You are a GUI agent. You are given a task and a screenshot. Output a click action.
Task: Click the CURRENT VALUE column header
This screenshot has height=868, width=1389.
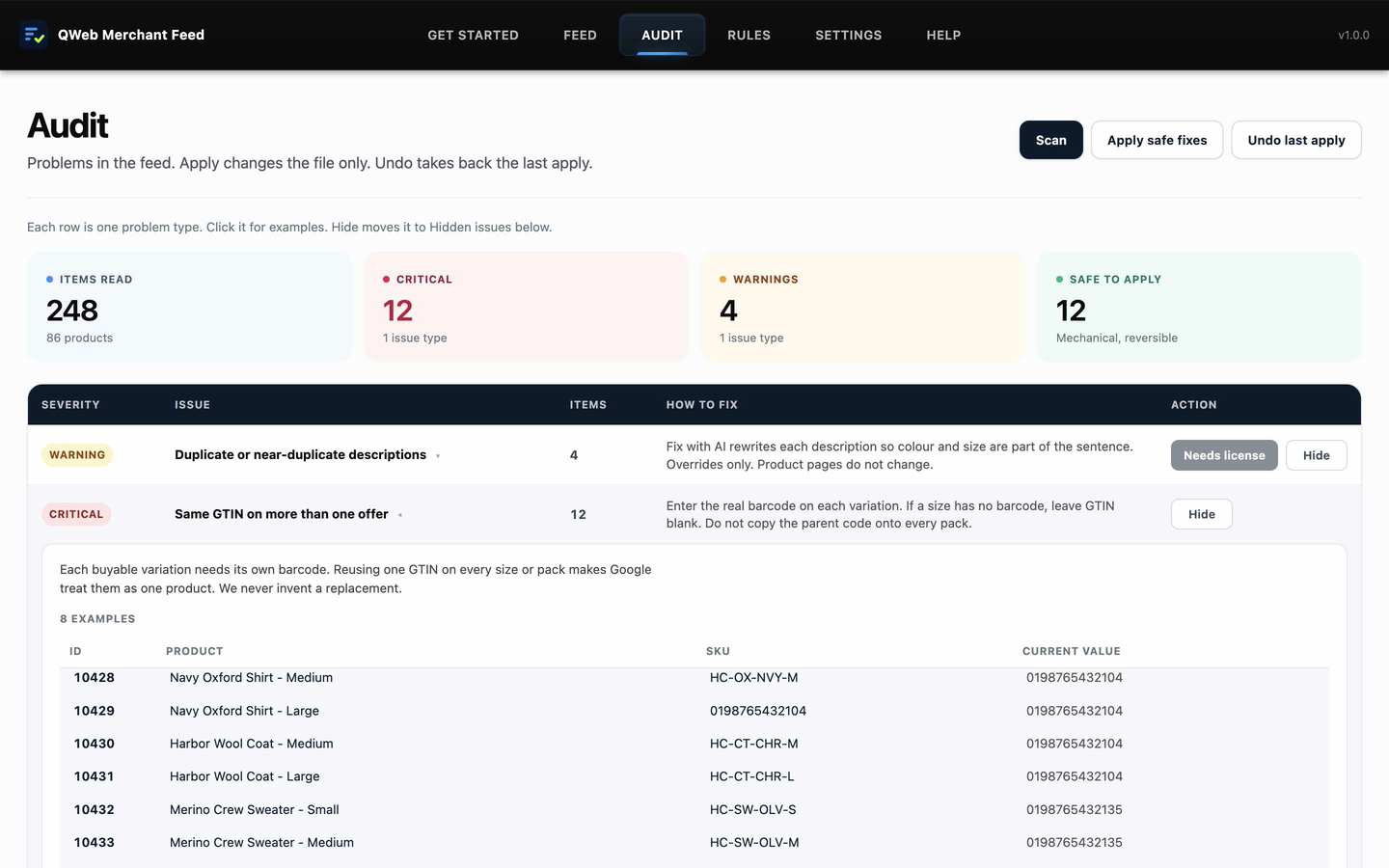(x=1072, y=651)
